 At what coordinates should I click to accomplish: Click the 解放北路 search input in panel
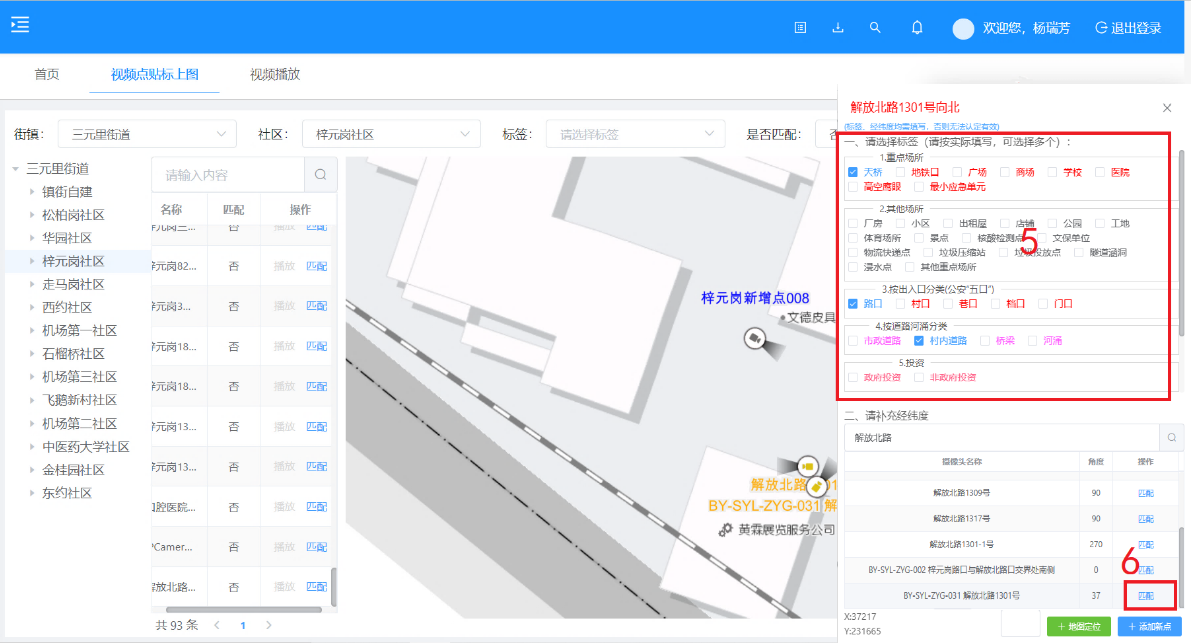click(x=1002, y=437)
